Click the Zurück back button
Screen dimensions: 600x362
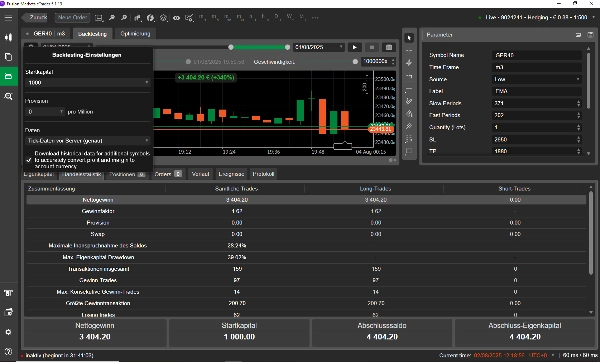[35, 18]
